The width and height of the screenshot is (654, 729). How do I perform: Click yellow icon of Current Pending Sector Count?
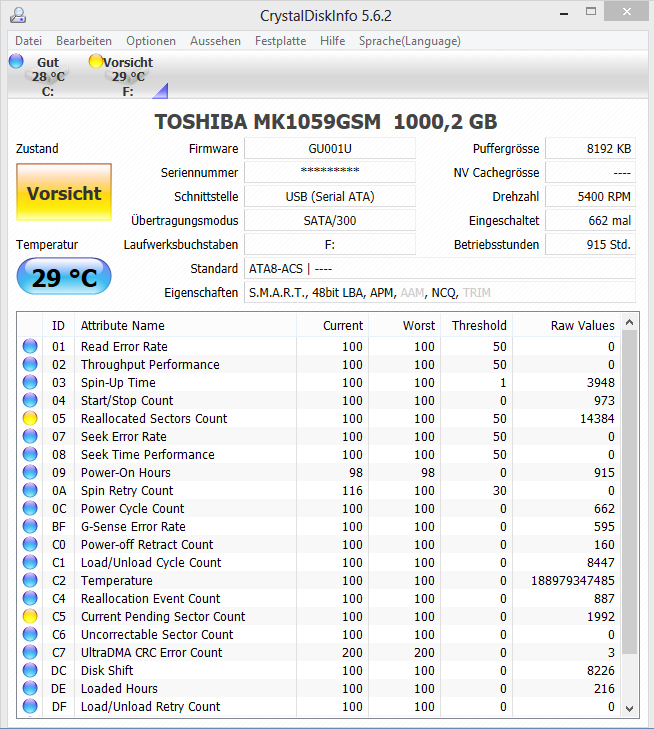[x=30, y=616]
